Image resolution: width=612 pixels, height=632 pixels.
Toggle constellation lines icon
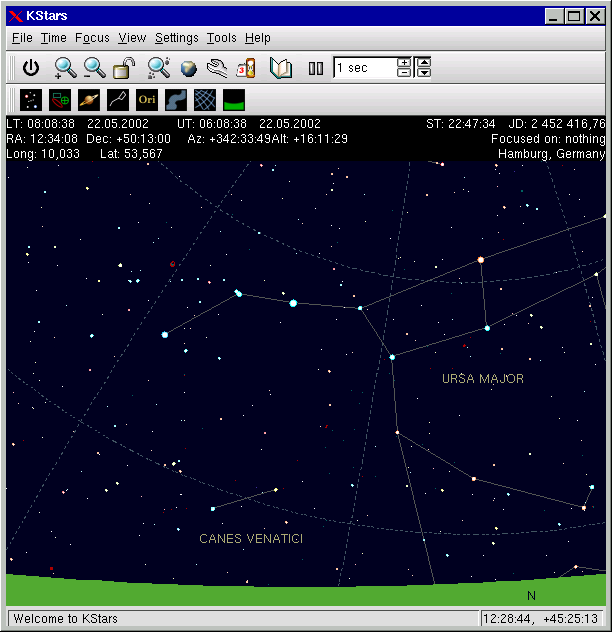click(x=118, y=100)
